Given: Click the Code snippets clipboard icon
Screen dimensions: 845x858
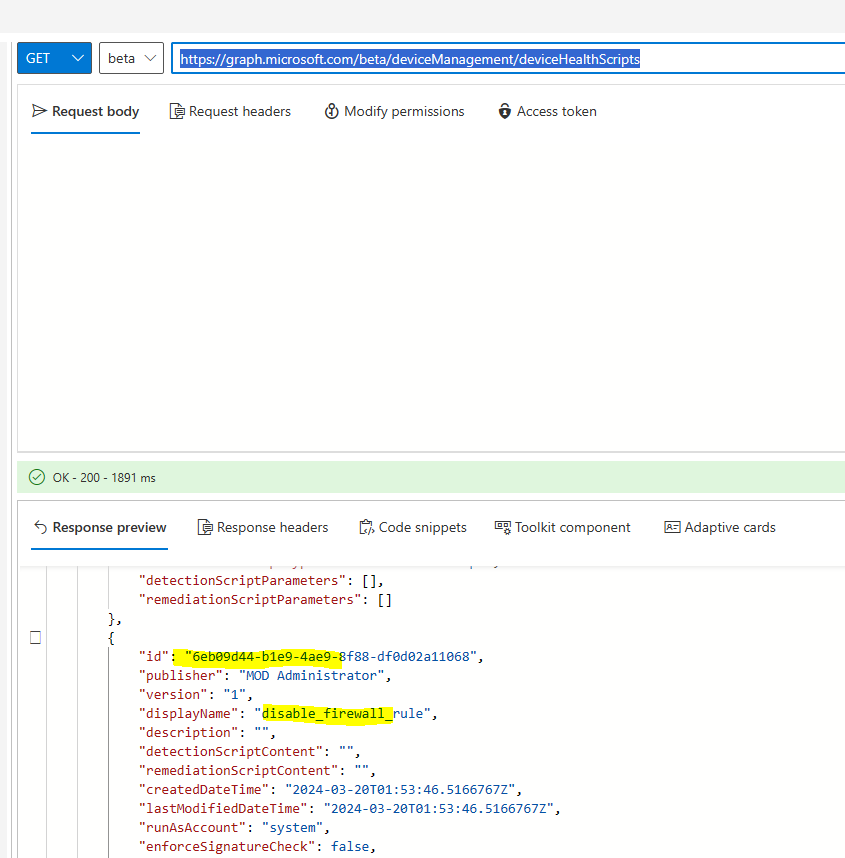Looking at the screenshot, I should (367, 527).
